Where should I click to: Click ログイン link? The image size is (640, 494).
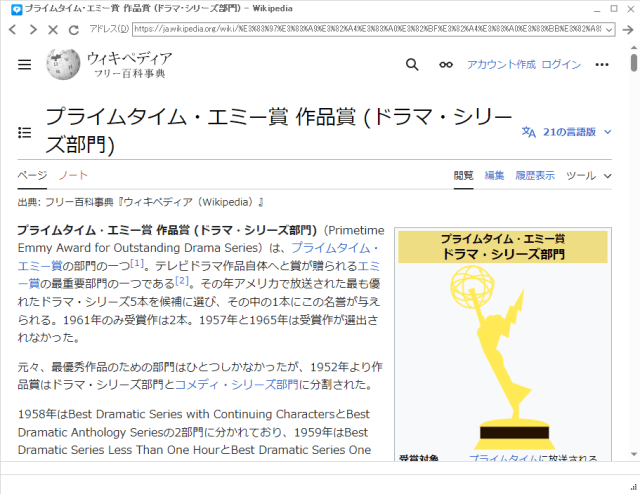[561, 65]
